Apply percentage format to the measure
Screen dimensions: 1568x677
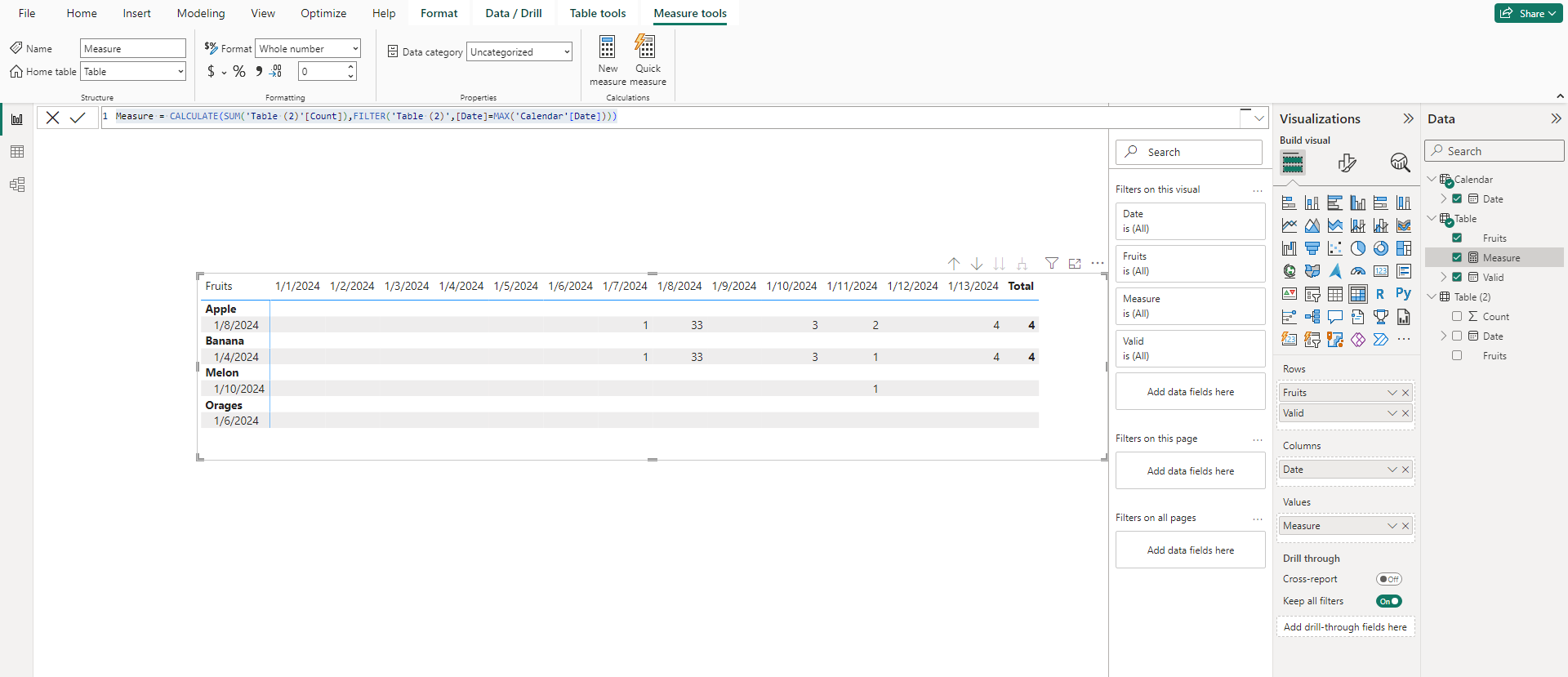[x=239, y=72]
